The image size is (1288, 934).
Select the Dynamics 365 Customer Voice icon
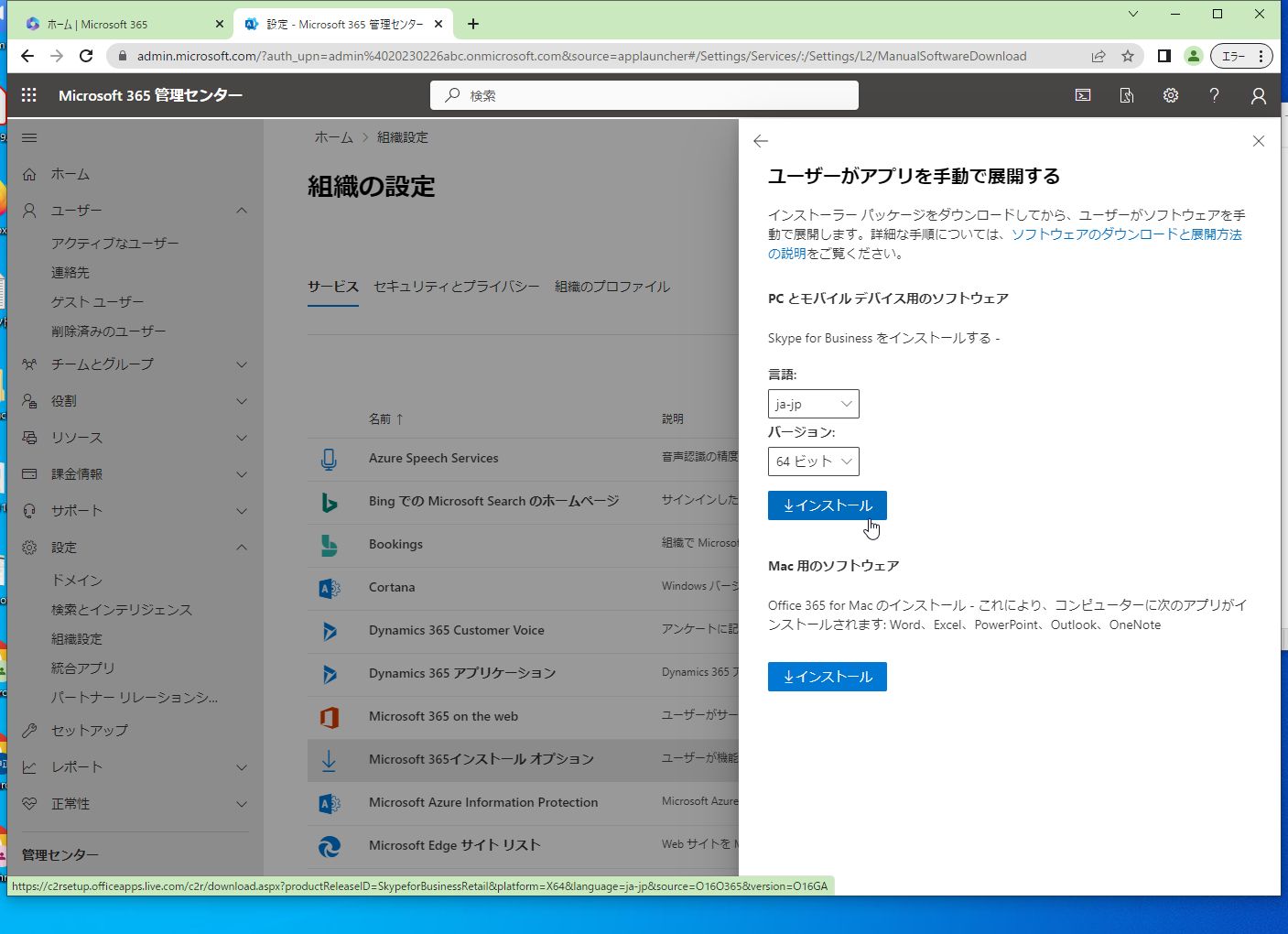tap(330, 631)
